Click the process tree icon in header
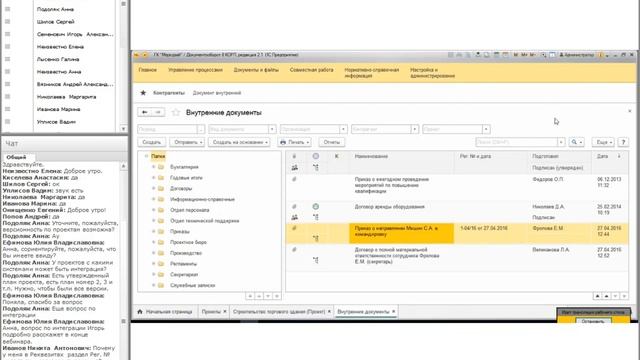Screen dimensions: 640x360 coord(316,167)
